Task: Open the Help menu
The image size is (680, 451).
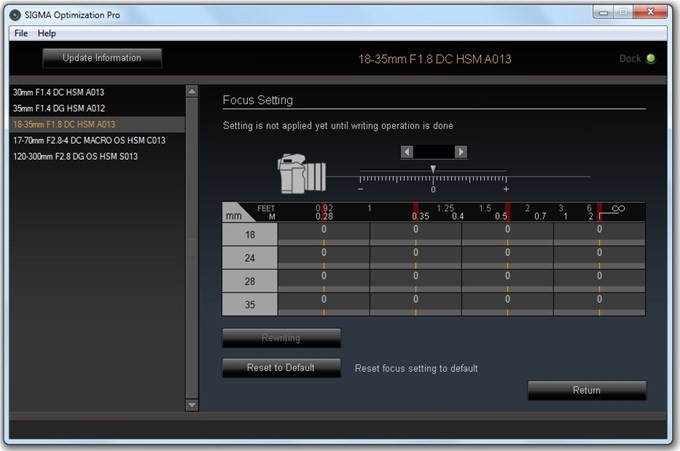Action: click(47, 33)
